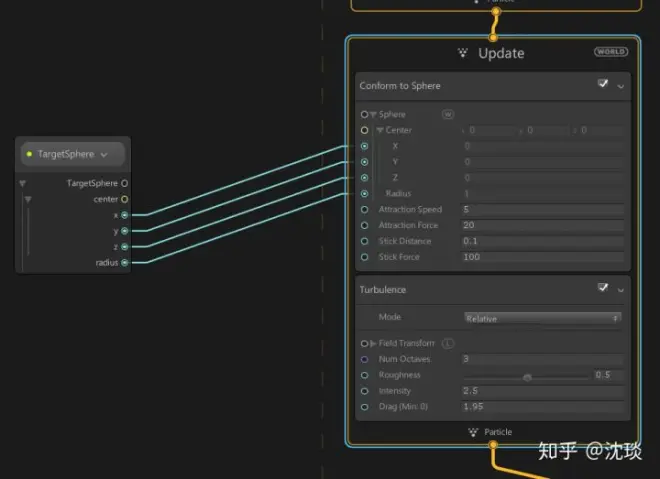
Task: Click the Center input port
Action: point(365,130)
